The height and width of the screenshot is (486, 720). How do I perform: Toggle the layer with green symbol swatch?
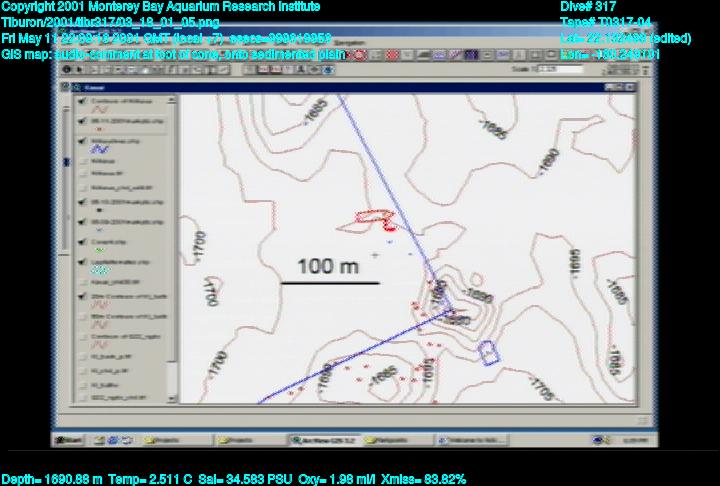(x=83, y=242)
